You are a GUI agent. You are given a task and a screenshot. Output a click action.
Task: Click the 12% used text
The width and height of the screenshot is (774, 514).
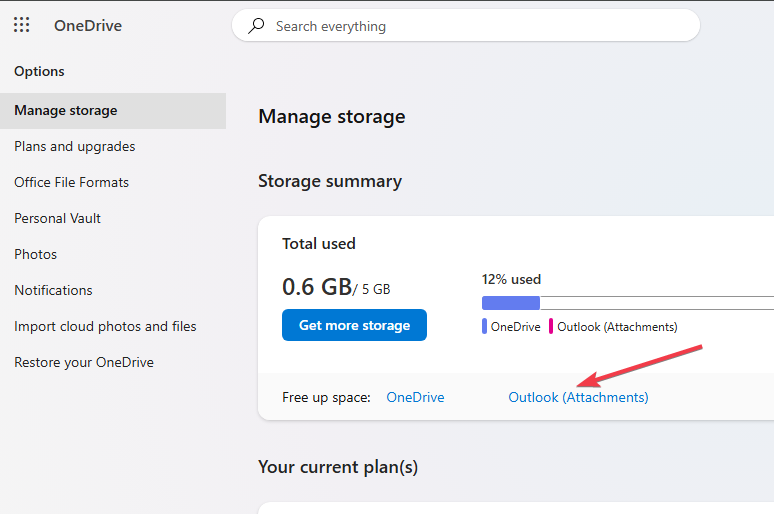pos(511,279)
